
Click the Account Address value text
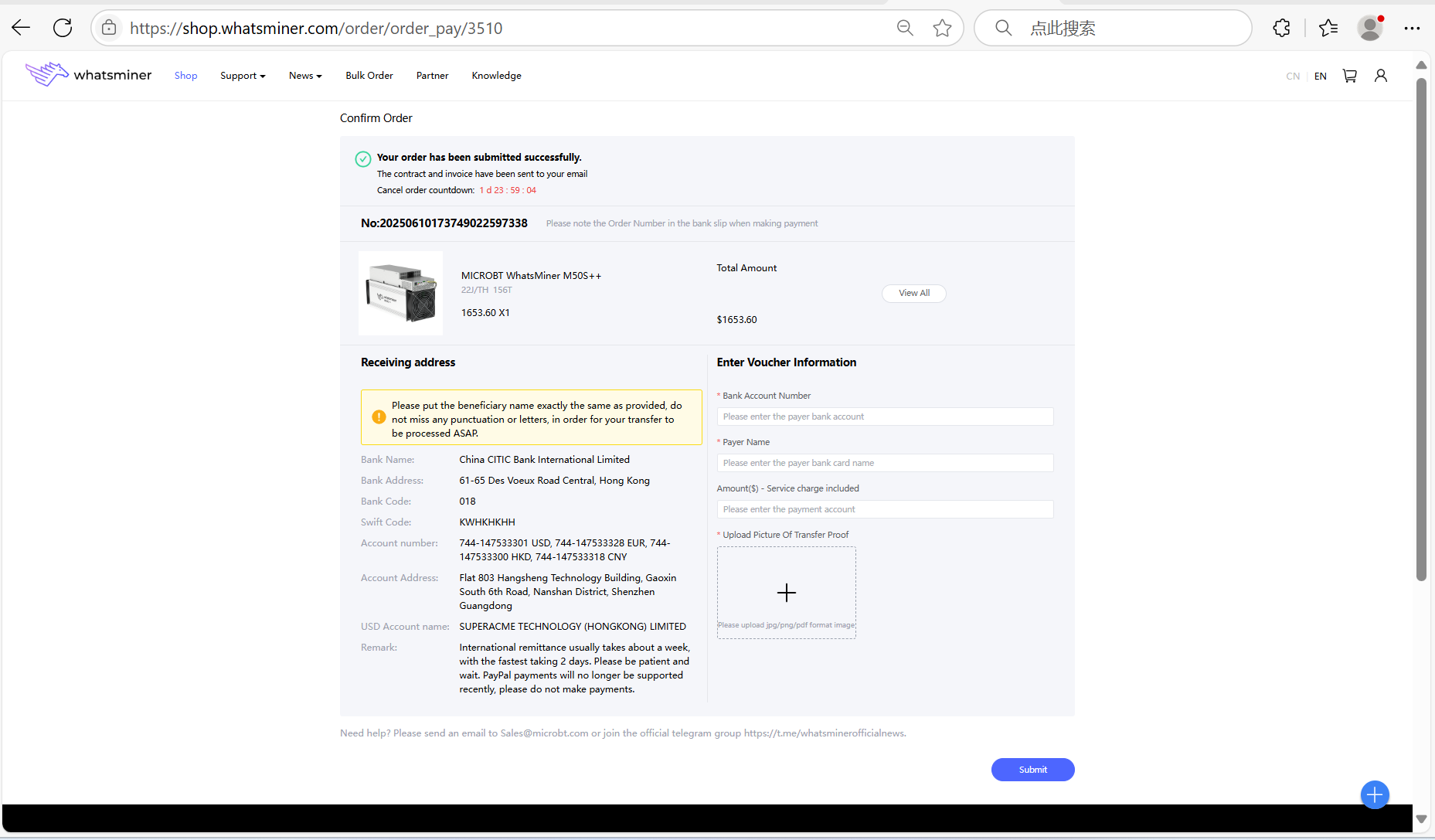568,592
